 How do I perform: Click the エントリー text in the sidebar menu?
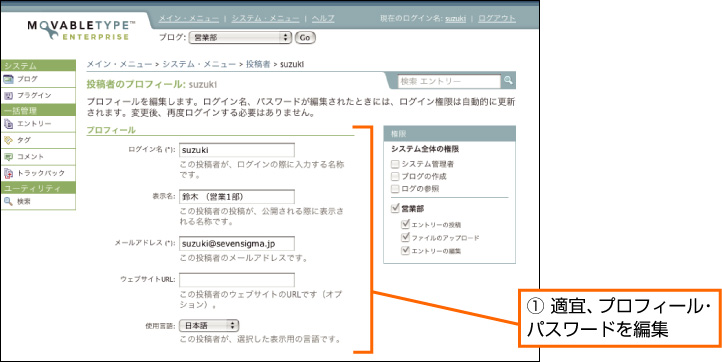click(34, 124)
